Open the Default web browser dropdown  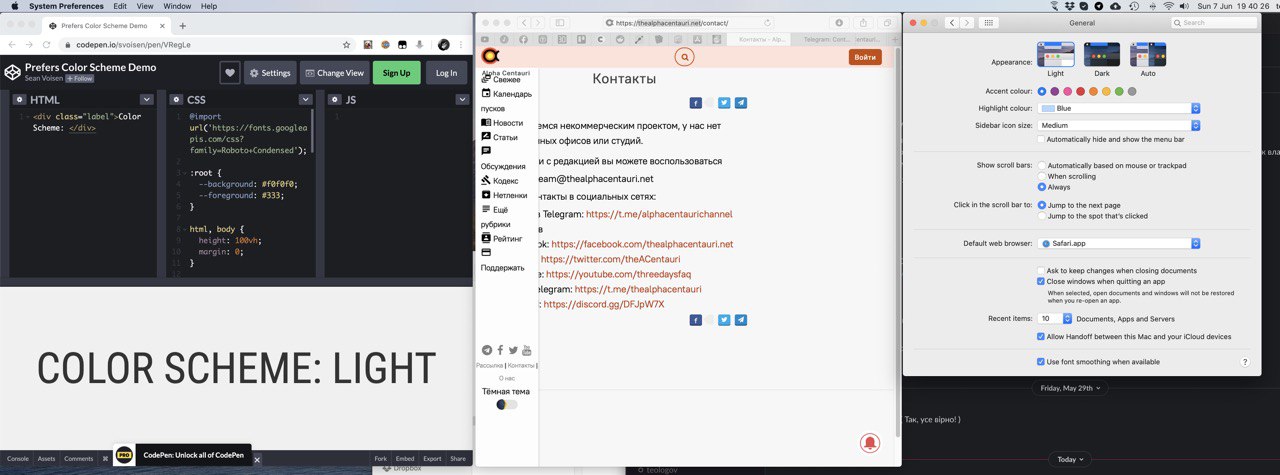pos(1119,243)
